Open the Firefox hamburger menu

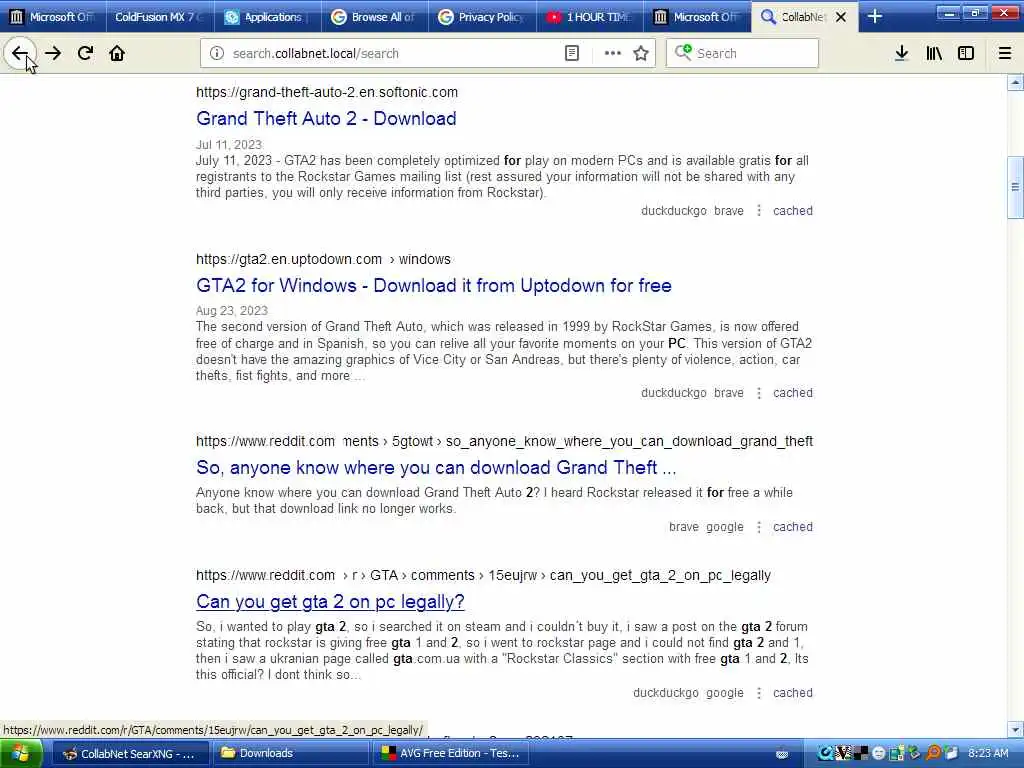pyautogui.click(x=1004, y=54)
